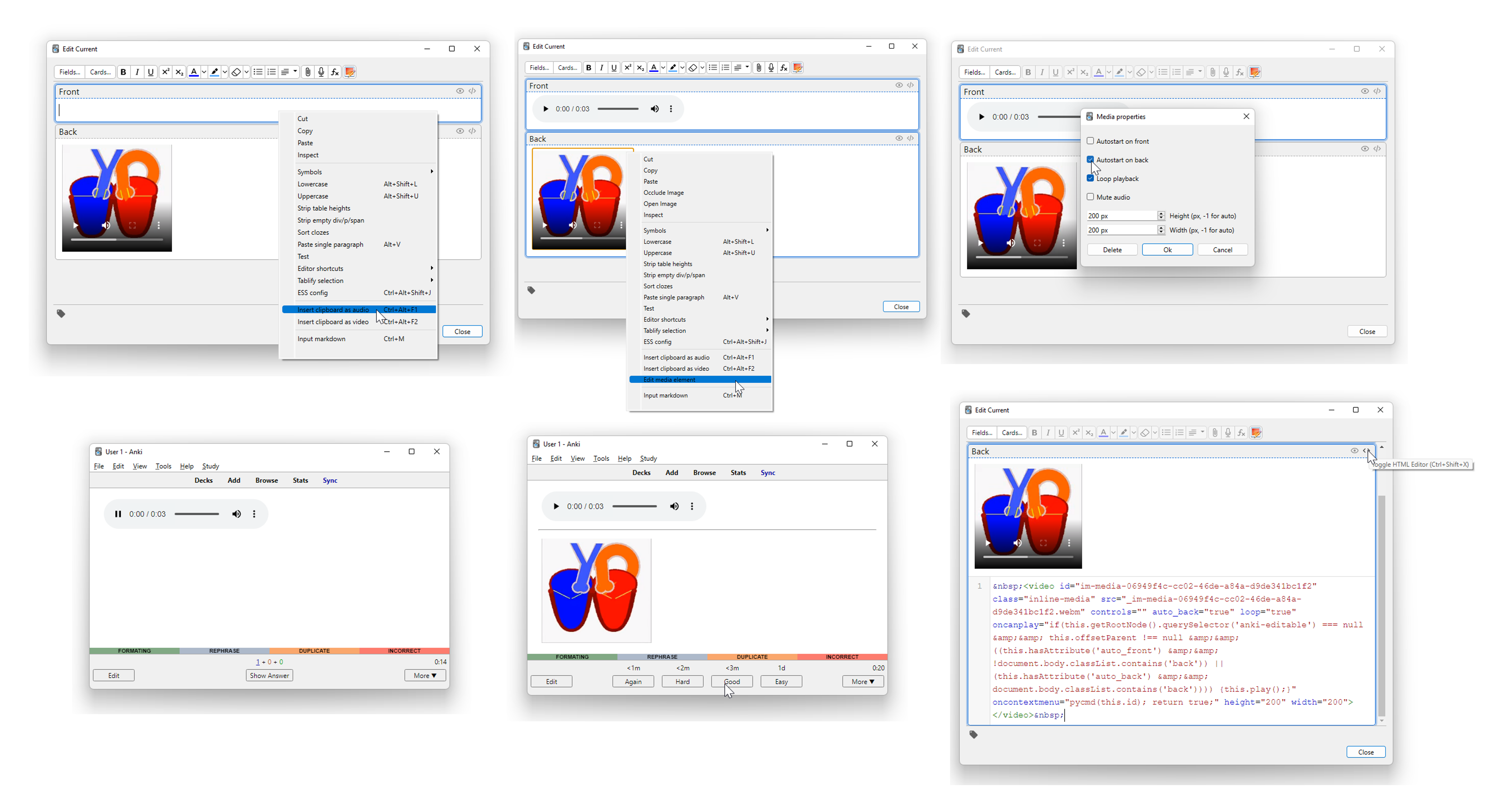Click the tag icon below the fields
1505x812 pixels.
pyautogui.click(x=61, y=314)
